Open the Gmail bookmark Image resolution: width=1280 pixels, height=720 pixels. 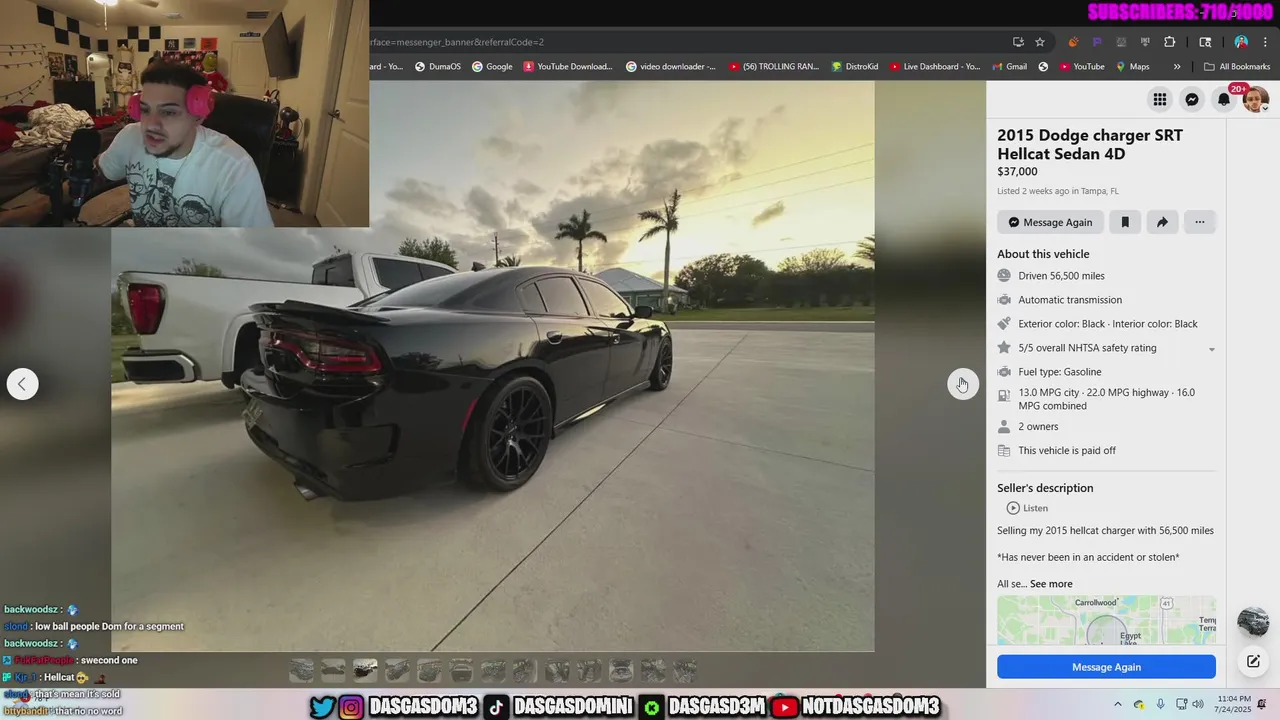click(x=1009, y=67)
